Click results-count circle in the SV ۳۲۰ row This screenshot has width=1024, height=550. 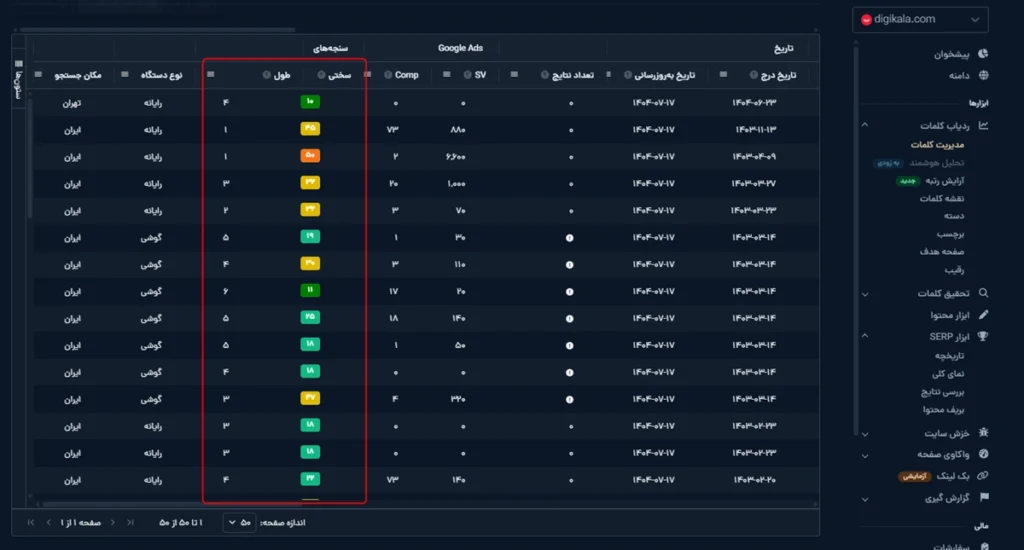coord(569,399)
